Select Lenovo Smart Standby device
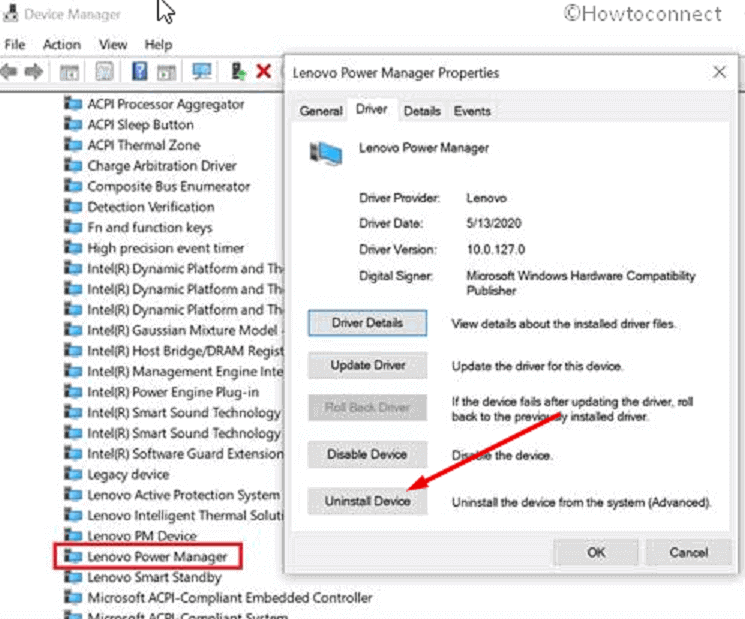745x619 pixels. tap(154, 577)
